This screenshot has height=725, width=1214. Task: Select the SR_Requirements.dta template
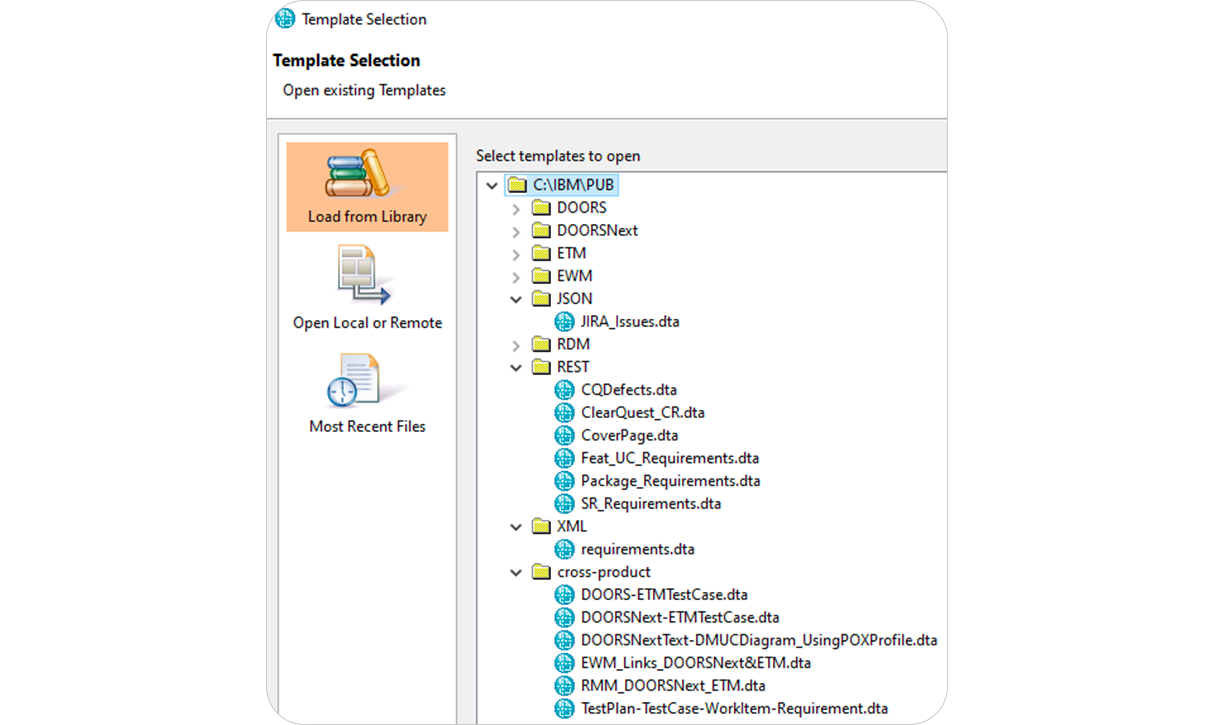point(652,503)
